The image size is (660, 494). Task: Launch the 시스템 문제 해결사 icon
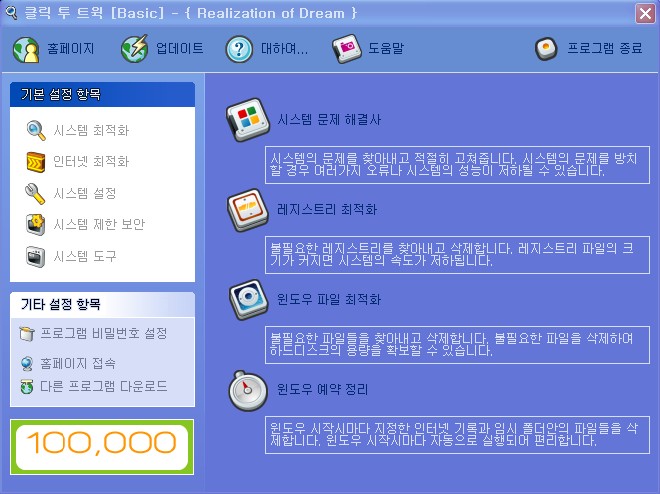(x=248, y=120)
